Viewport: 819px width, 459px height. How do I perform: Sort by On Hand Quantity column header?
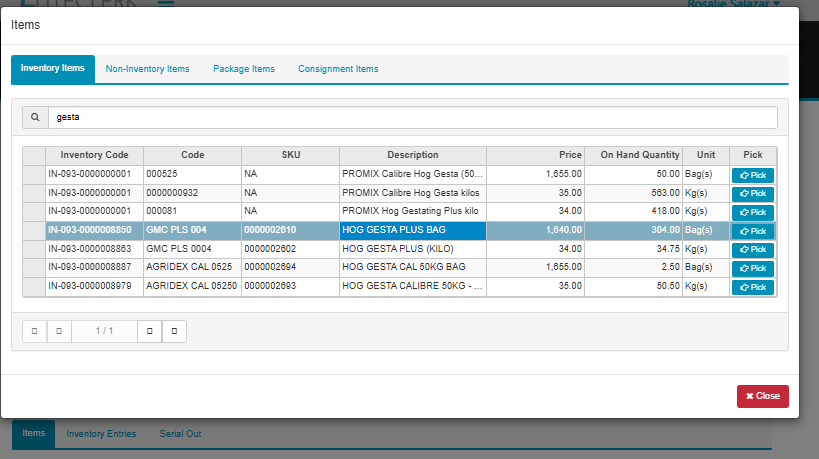pos(634,155)
